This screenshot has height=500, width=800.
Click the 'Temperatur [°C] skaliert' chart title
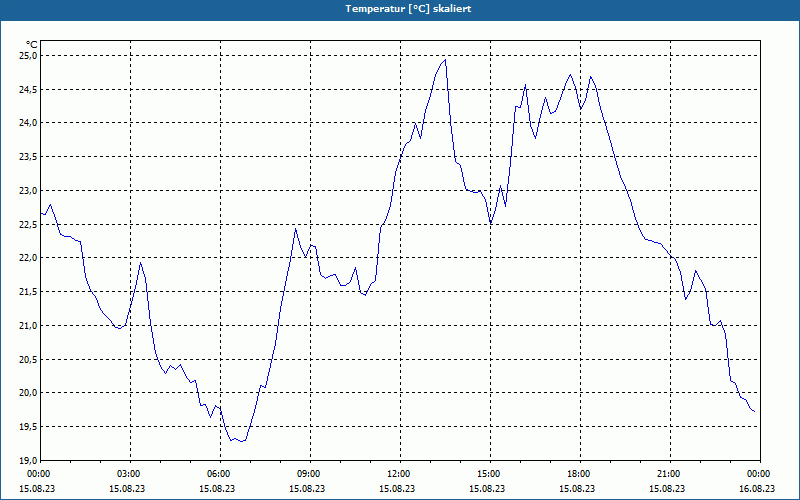pos(408,9)
